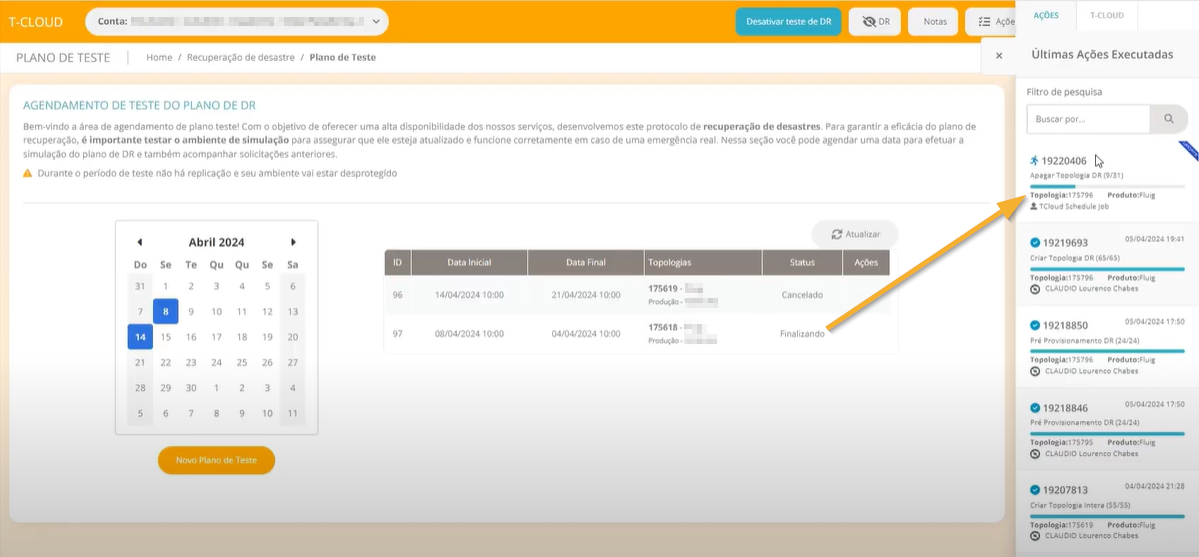Click progress bar of Apagar Topologia DR
1199x557 pixels.
[x=1107, y=186]
